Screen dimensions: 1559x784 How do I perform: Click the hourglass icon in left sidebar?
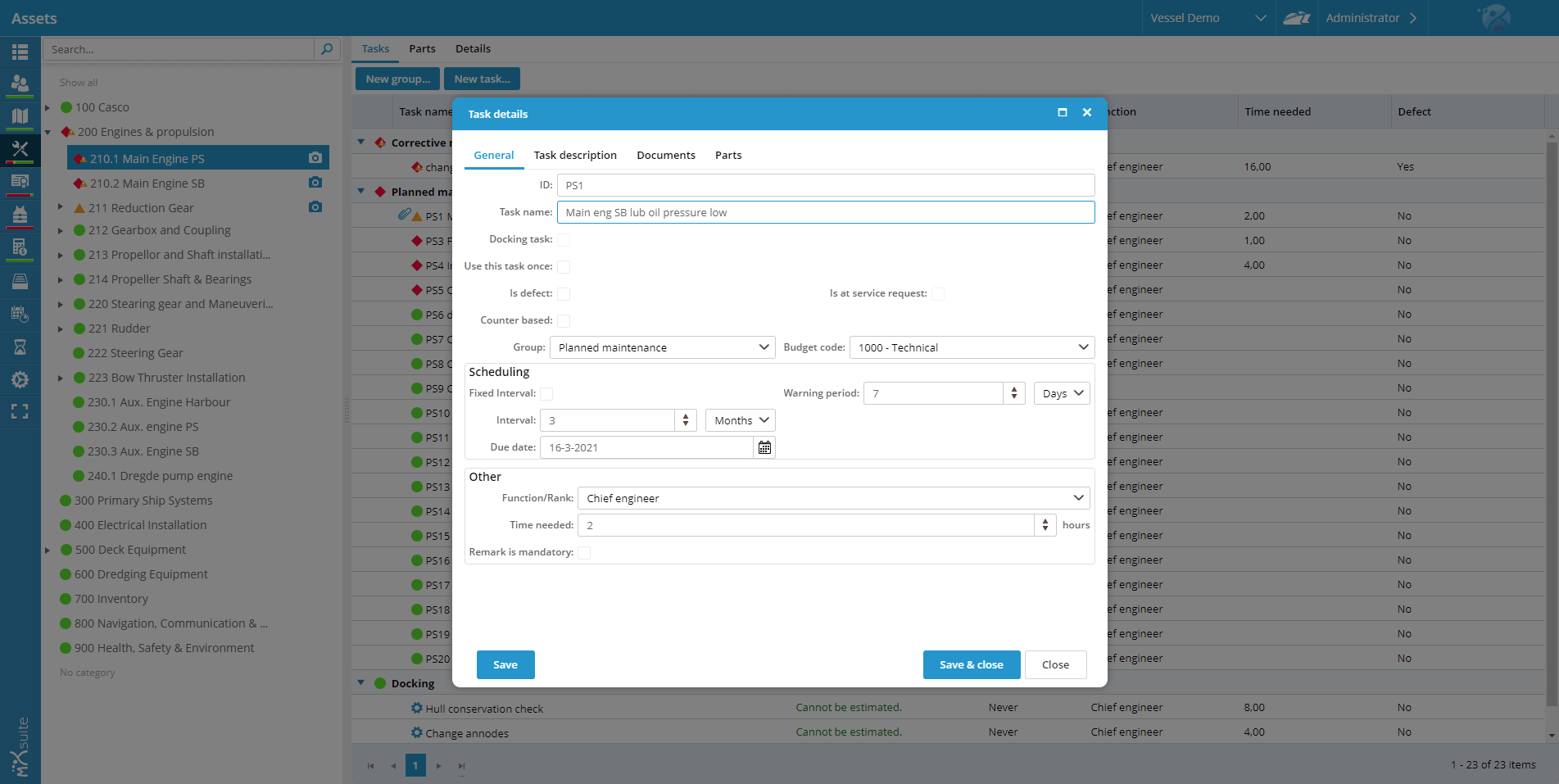coord(20,347)
